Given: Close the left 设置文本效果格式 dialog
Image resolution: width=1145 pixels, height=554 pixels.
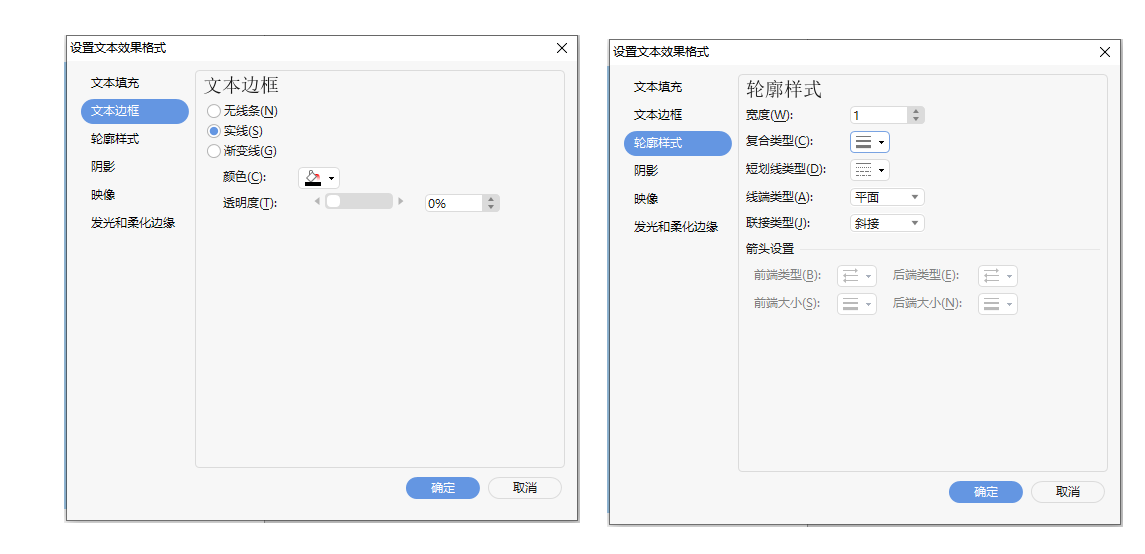Looking at the screenshot, I should (562, 48).
